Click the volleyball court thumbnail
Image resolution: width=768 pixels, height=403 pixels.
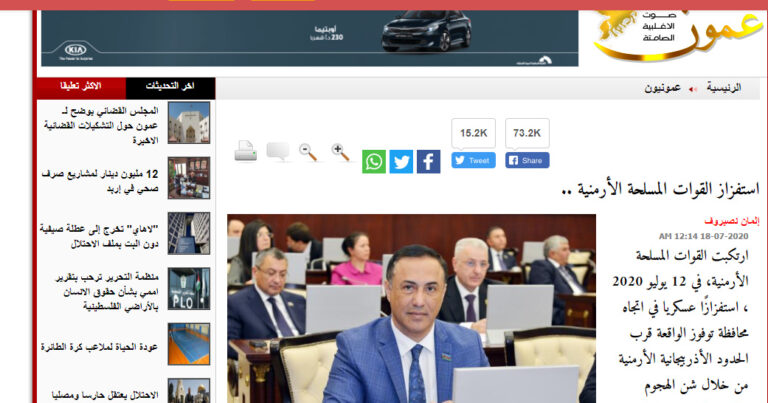(x=189, y=344)
